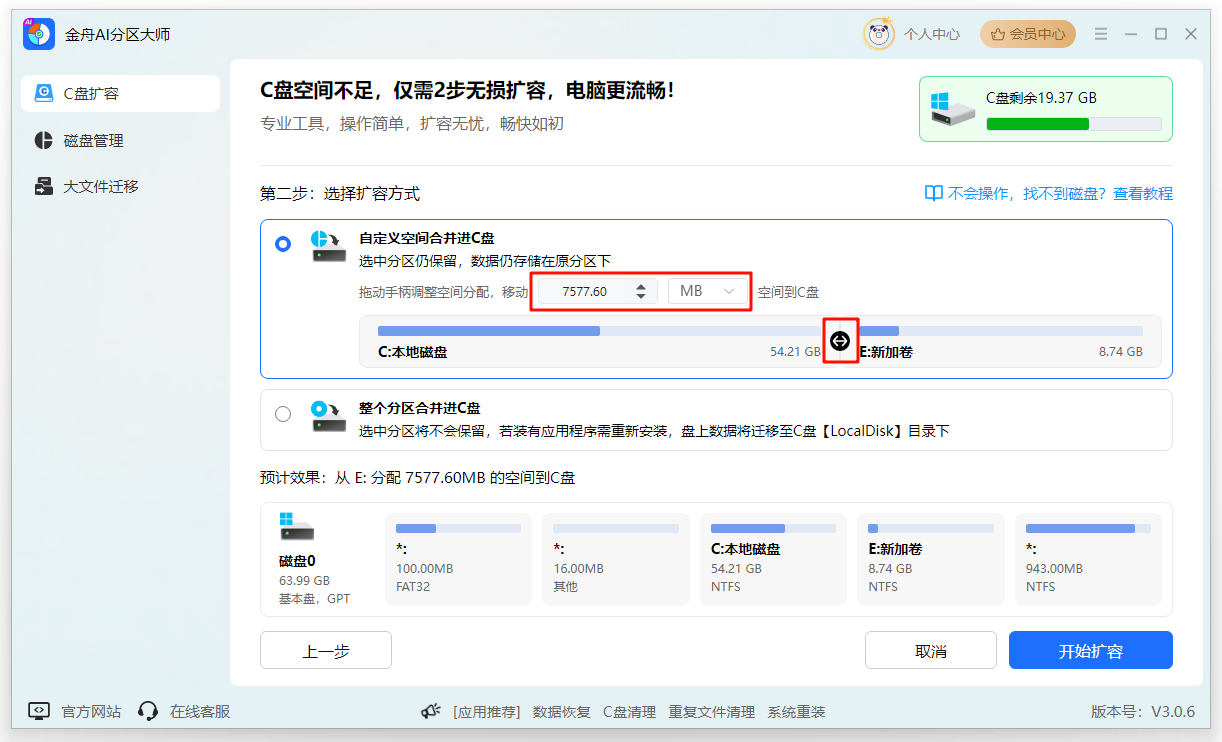Click the book icon beside tutorial link

933,194
